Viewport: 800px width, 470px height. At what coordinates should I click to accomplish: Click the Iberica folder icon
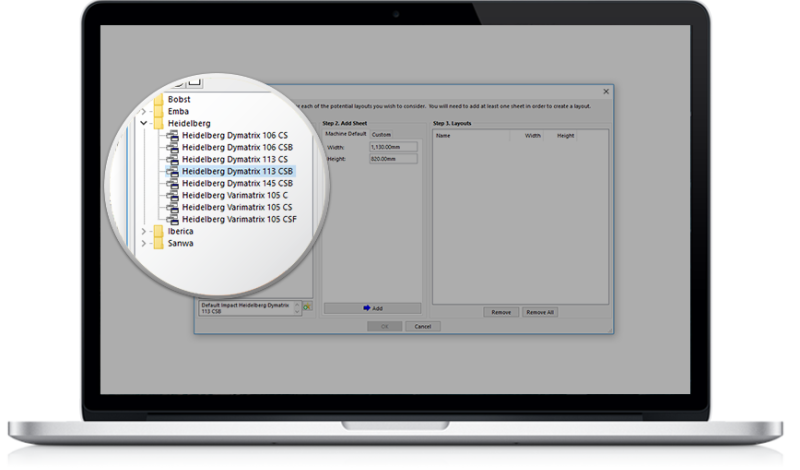159,231
